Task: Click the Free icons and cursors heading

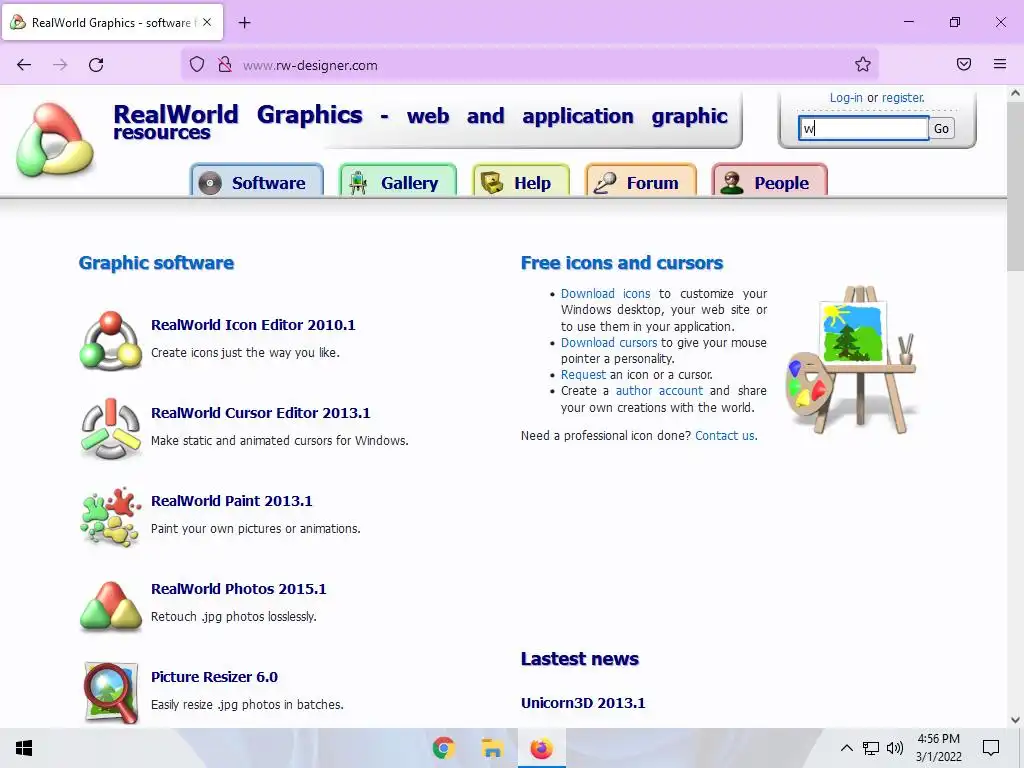Action: click(622, 263)
